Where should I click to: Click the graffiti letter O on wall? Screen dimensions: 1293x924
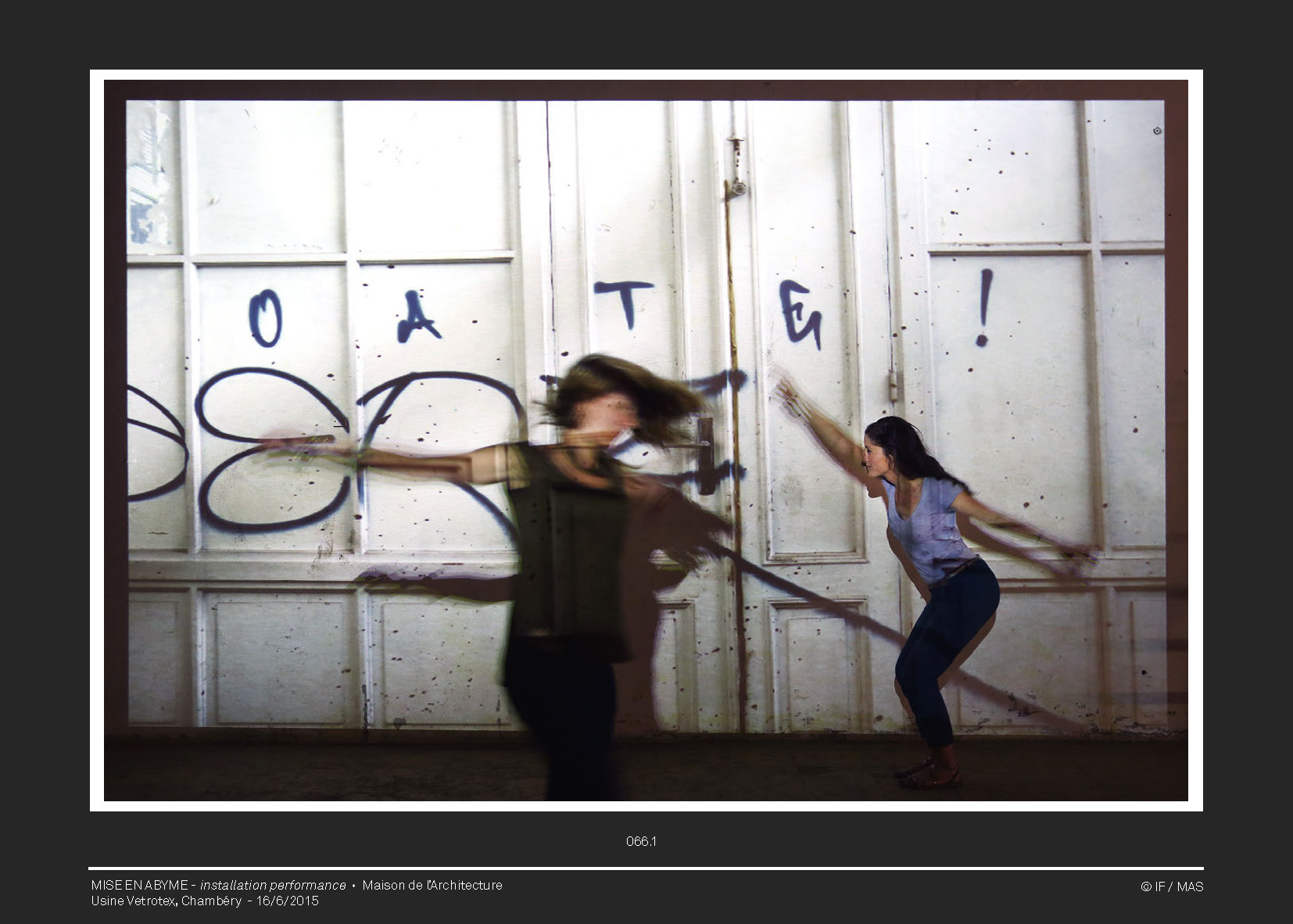coord(266,318)
